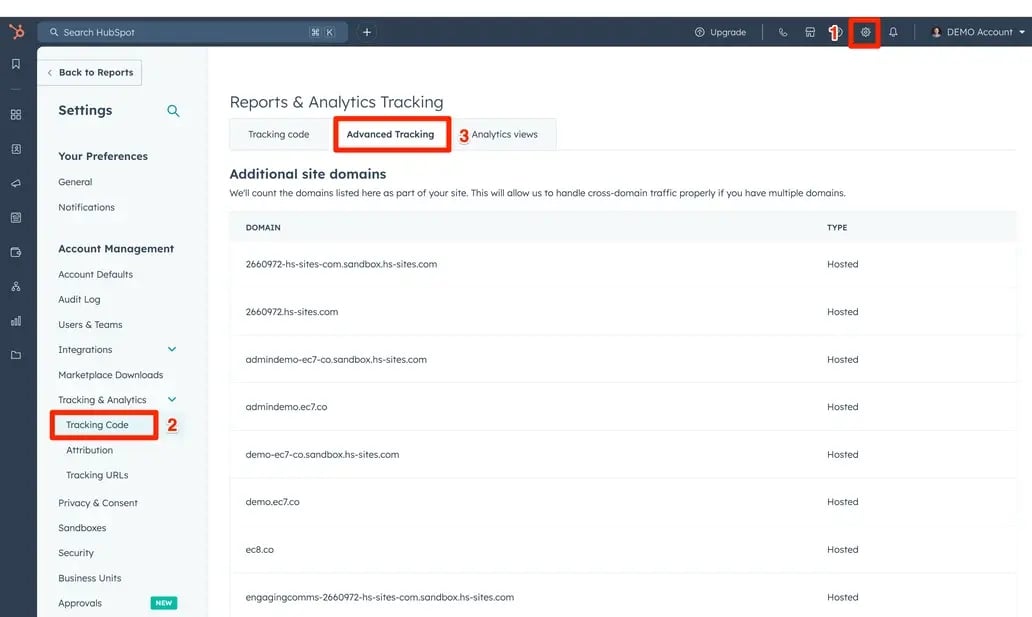
Task: Open the Library folder icon in sidebar
Action: point(16,355)
